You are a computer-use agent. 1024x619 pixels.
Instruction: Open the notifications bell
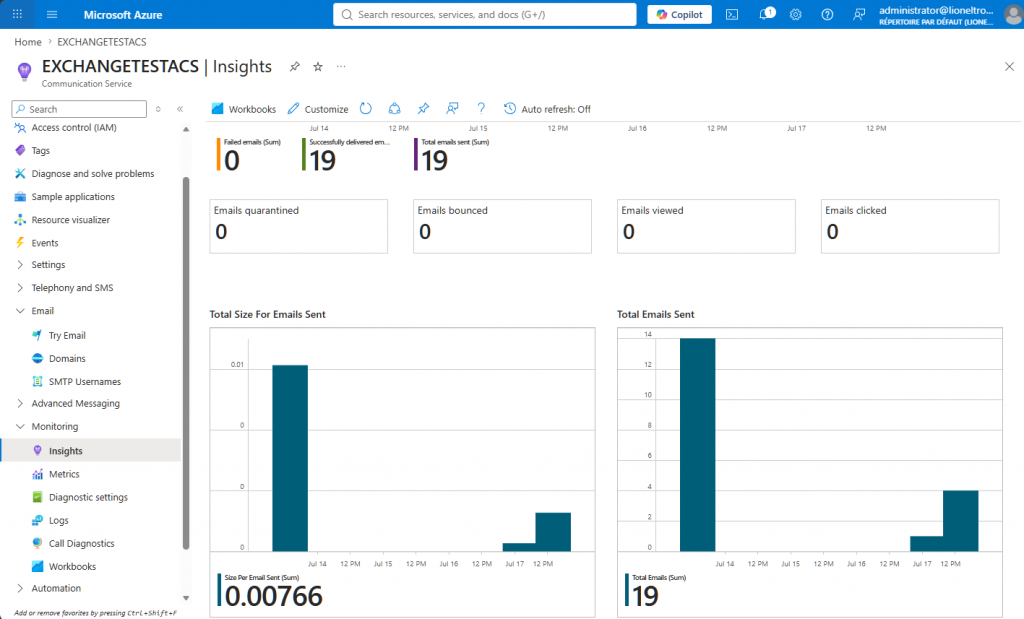[x=765, y=14]
